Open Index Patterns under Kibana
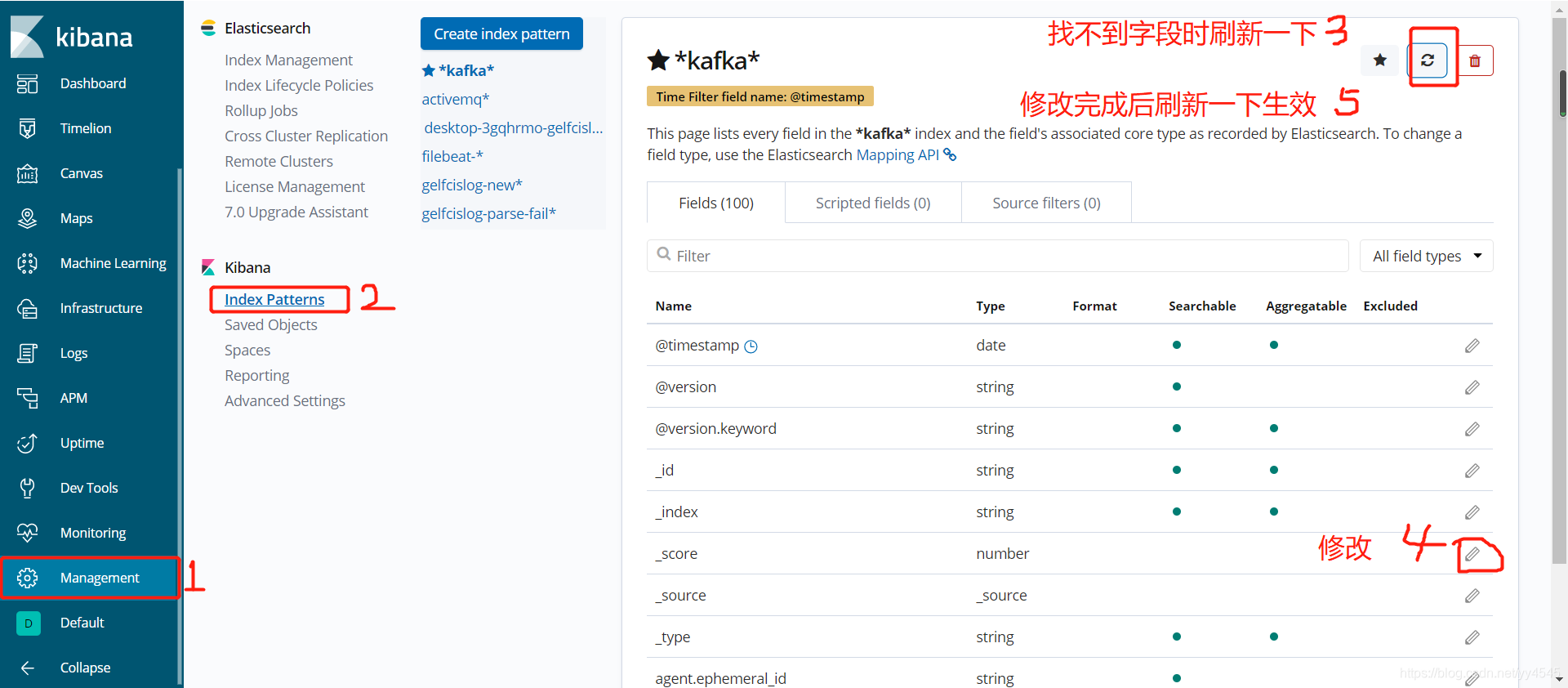Screen dimensions: 1568x688 (x=274, y=299)
